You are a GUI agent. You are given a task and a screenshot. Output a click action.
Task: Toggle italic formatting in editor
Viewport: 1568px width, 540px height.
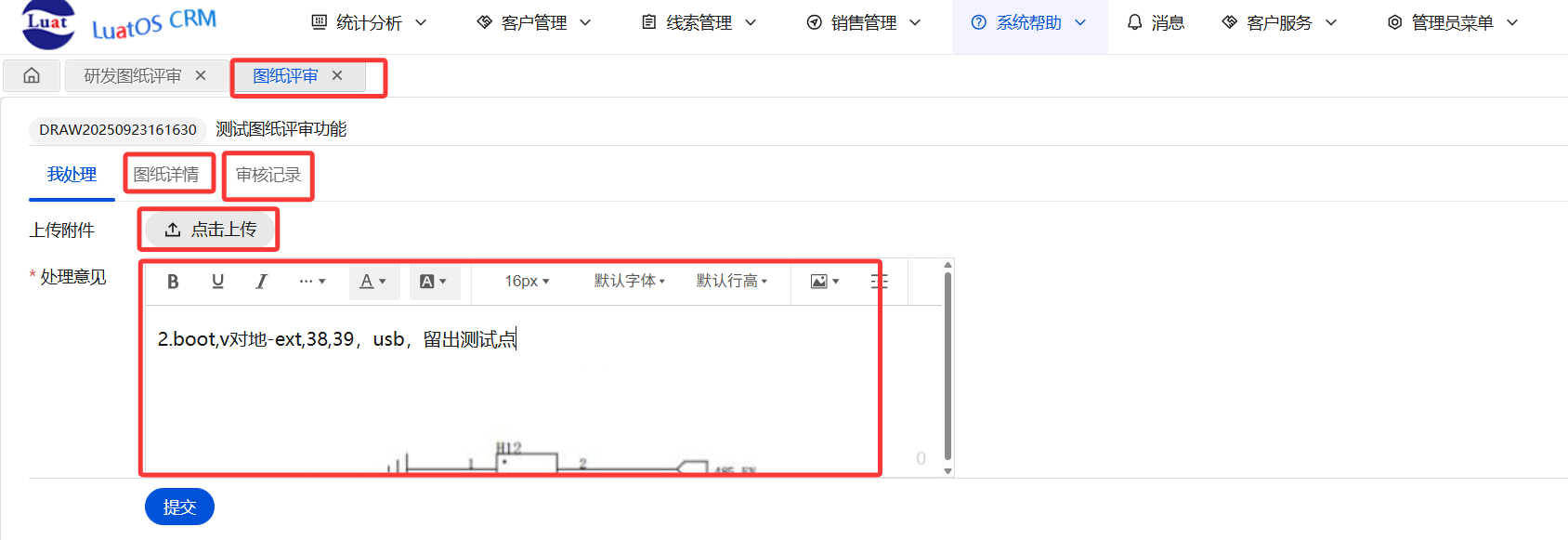(262, 282)
